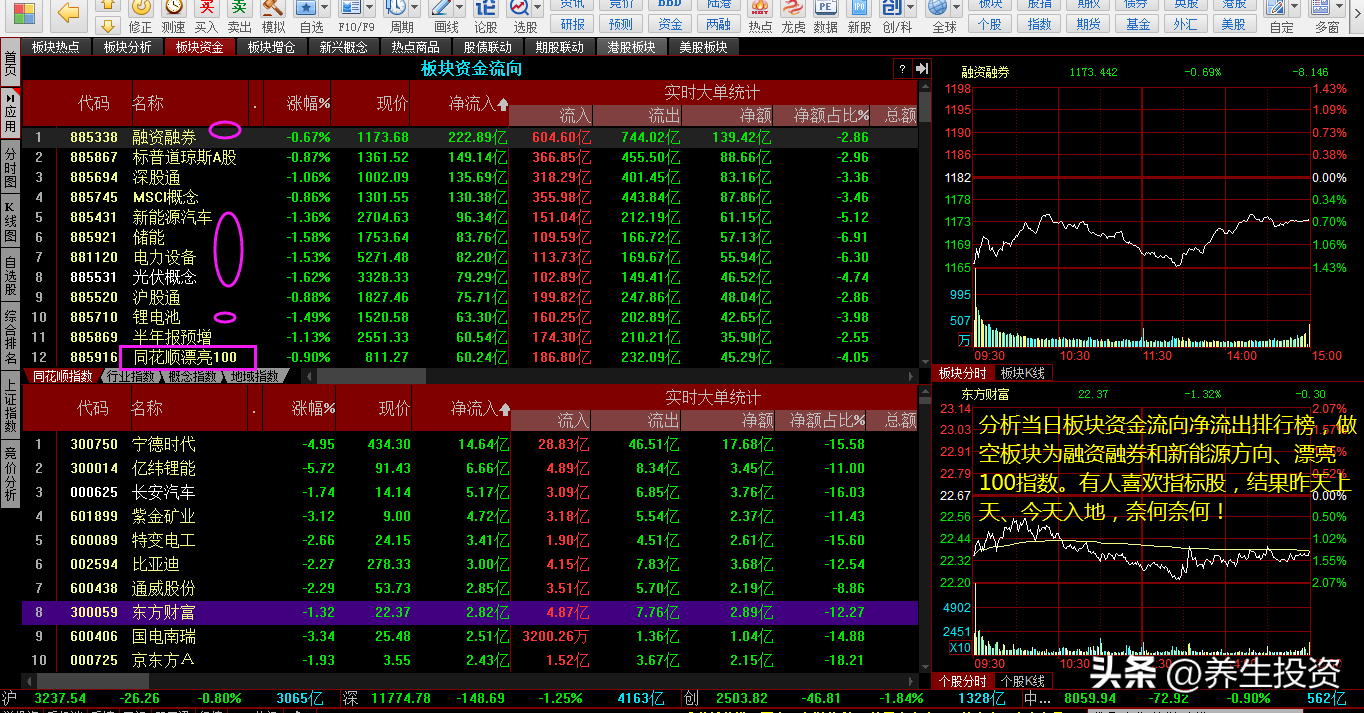Click the question mark help icon

[902, 69]
